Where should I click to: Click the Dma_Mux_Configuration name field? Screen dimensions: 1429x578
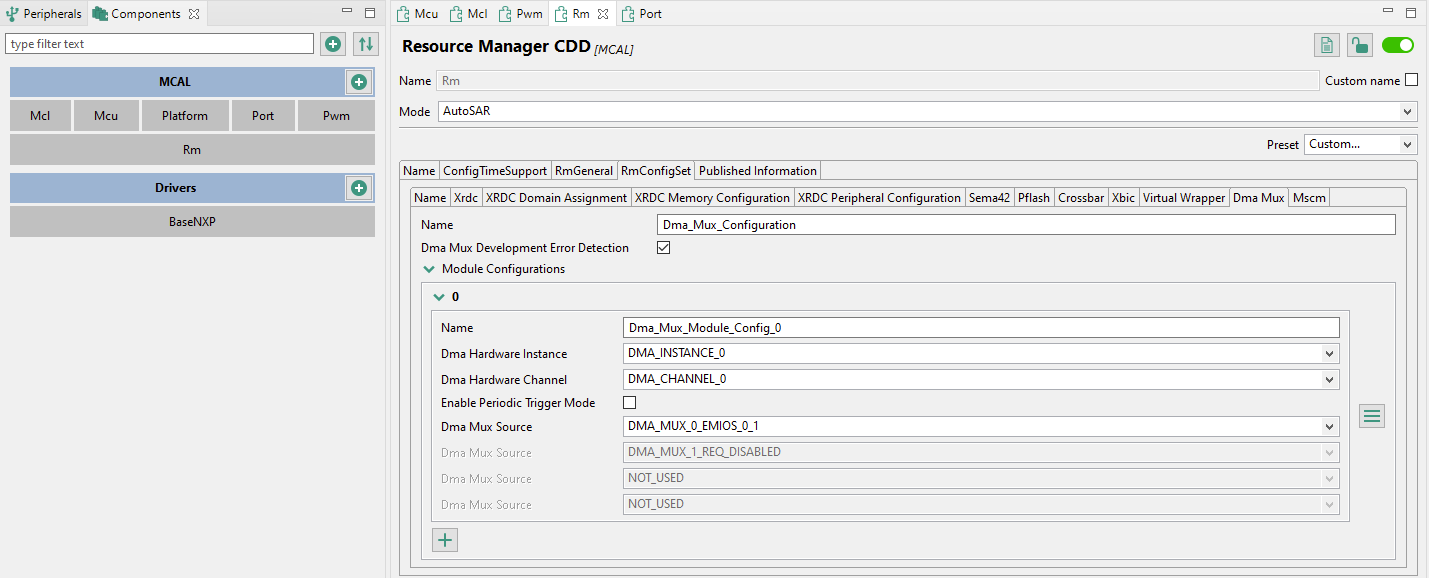[1025, 225]
